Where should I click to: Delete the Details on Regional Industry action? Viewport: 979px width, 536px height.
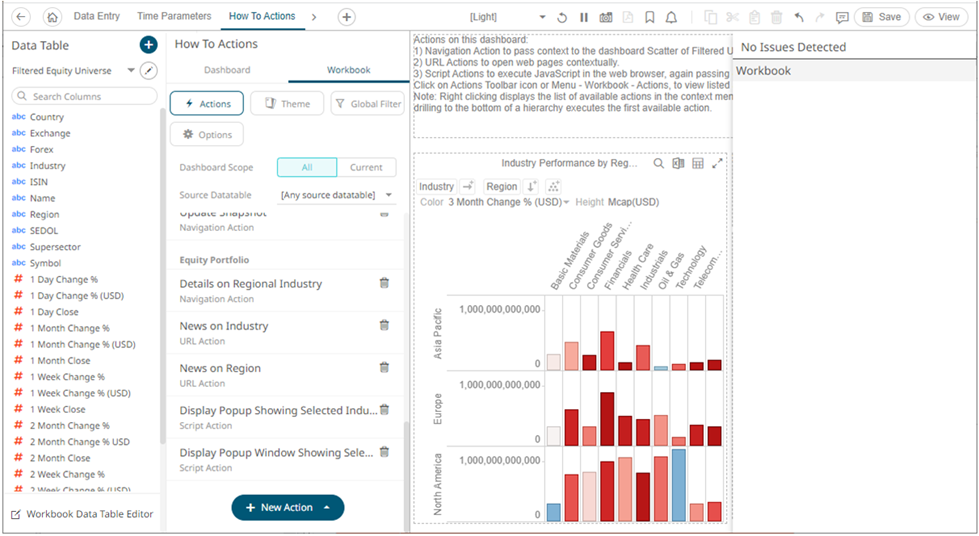pyautogui.click(x=384, y=283)
